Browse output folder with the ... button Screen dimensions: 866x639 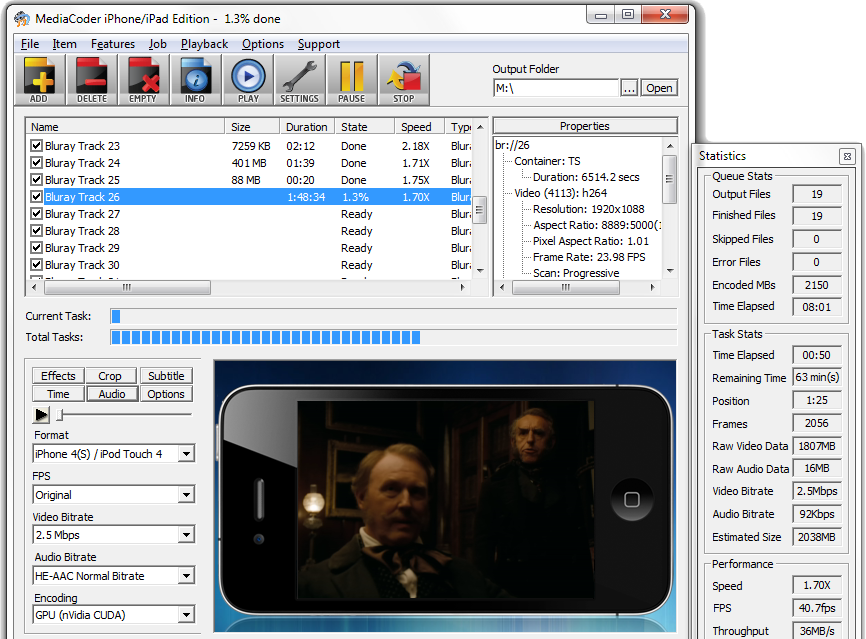pos(629,88)
